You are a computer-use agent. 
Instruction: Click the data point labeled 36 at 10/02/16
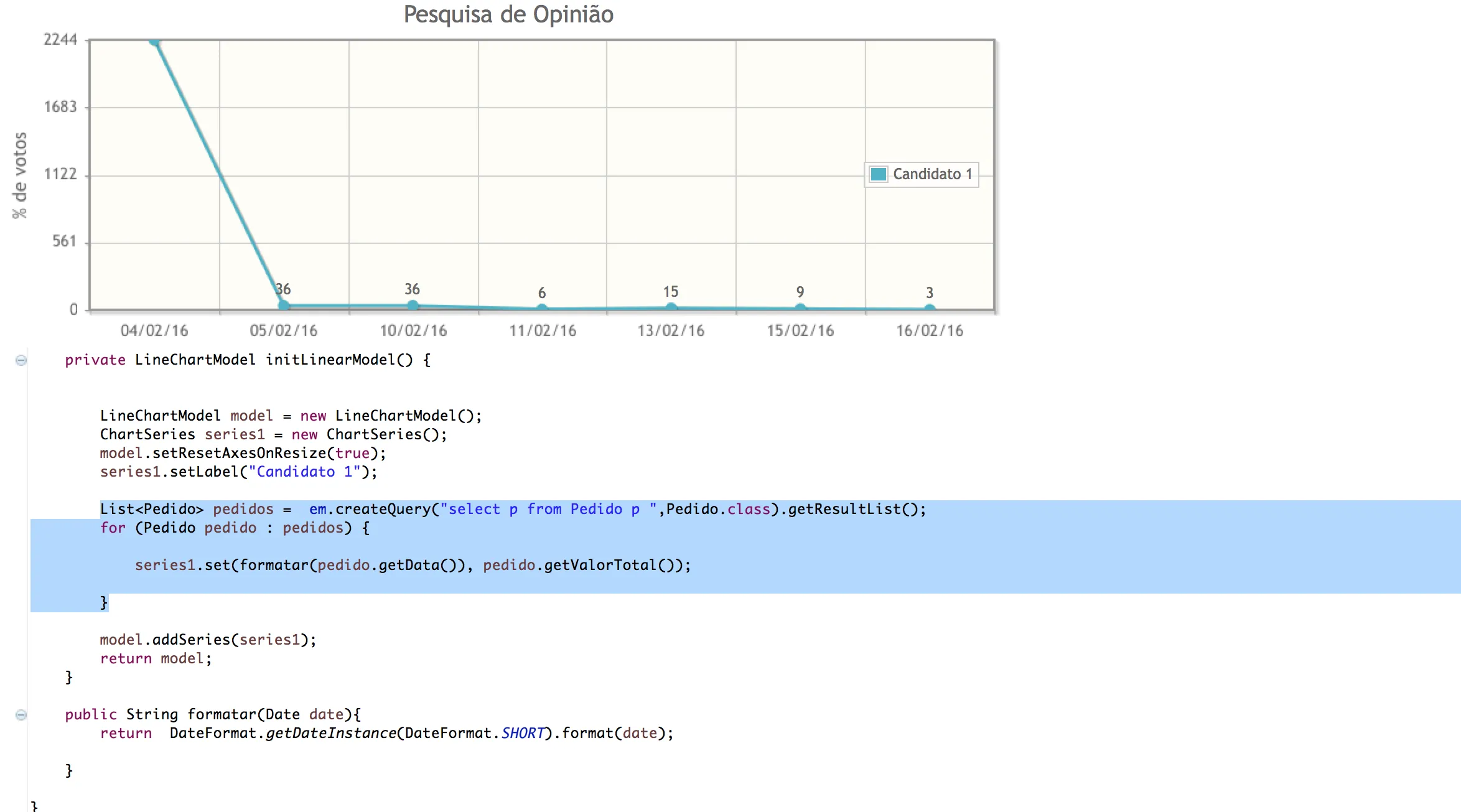point(413,305)
